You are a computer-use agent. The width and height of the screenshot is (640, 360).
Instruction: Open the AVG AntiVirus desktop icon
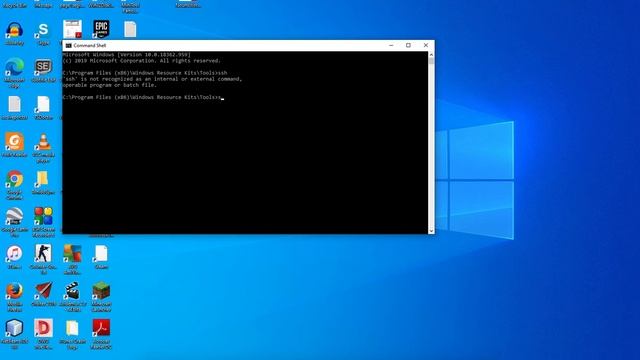point(72,253)
